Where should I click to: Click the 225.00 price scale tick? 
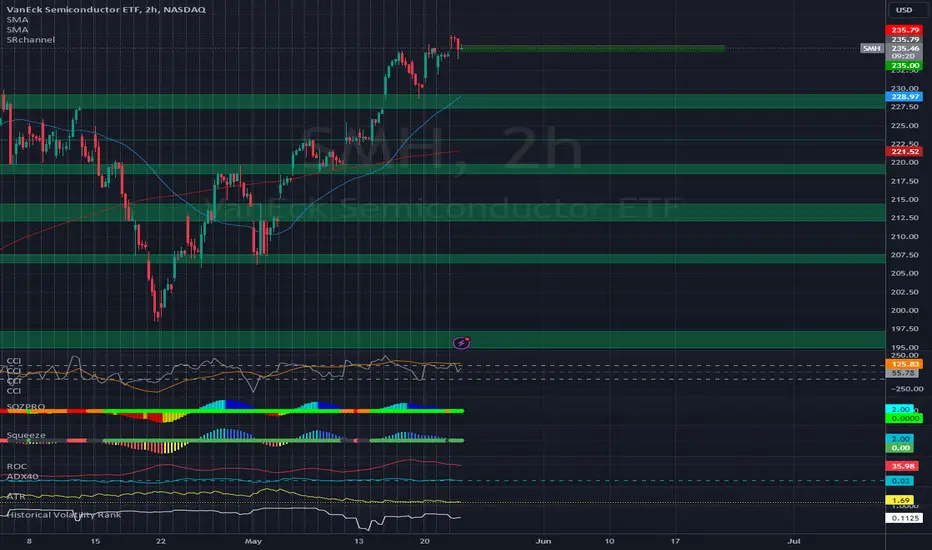[905, 125]
